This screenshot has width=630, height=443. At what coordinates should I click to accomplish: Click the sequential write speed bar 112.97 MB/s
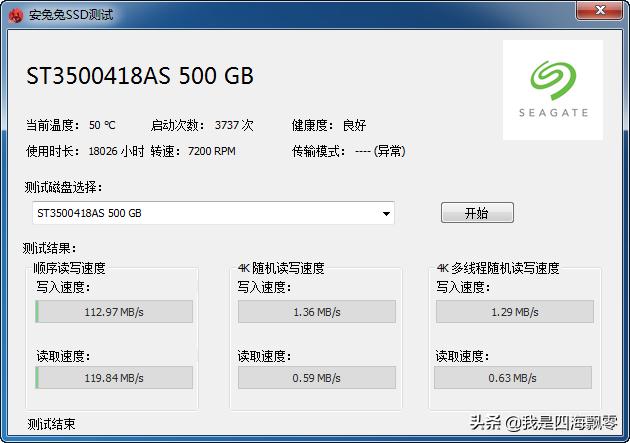pyautogui.click(x=114, y=312)
